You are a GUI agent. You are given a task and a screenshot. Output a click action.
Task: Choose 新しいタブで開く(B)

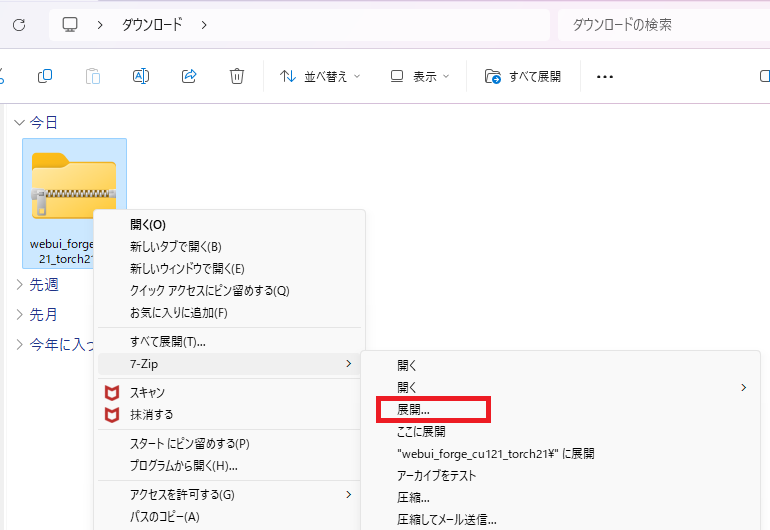tap(229, 247)
